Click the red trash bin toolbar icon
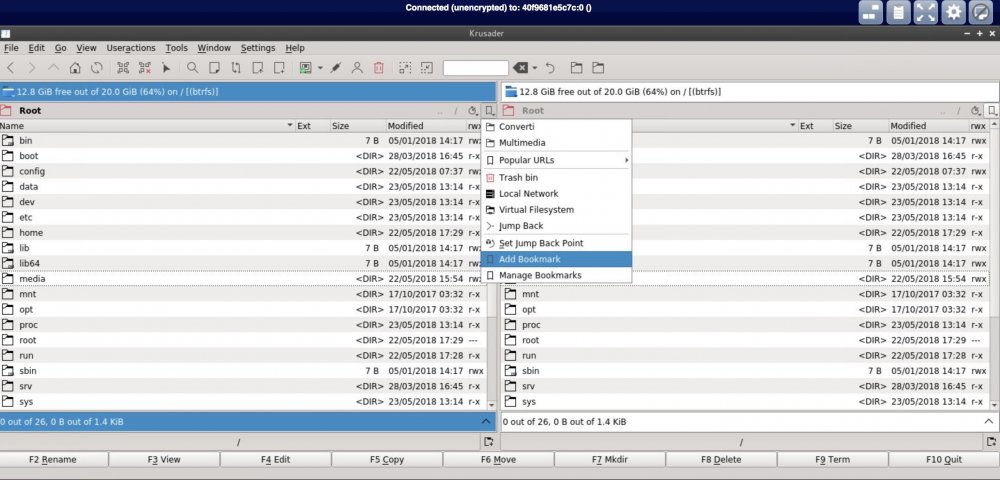Image resolution: width=1000 pixels, height=480 pixels. (x=379, y=68)
